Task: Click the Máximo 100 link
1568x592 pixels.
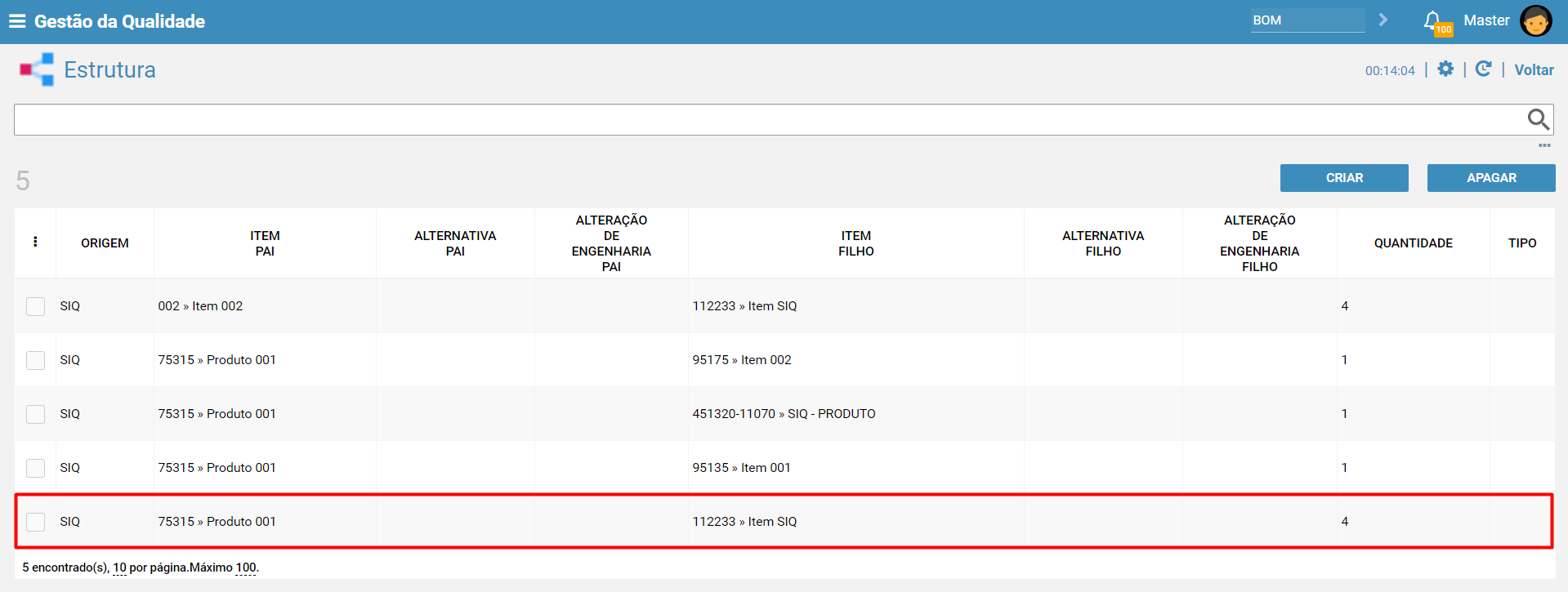Action: point(246,568)
